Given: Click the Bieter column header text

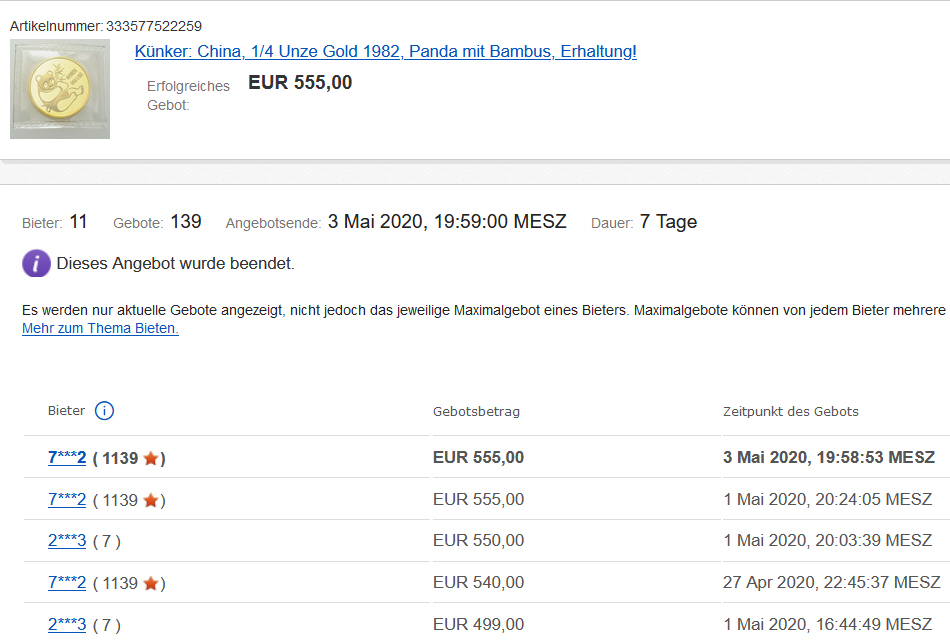Looking at the screenshot, I should [66, 411].
